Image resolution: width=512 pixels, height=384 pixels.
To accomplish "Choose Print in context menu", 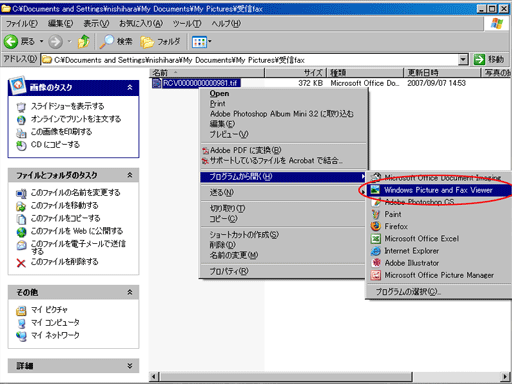I will tap(284, 104).
